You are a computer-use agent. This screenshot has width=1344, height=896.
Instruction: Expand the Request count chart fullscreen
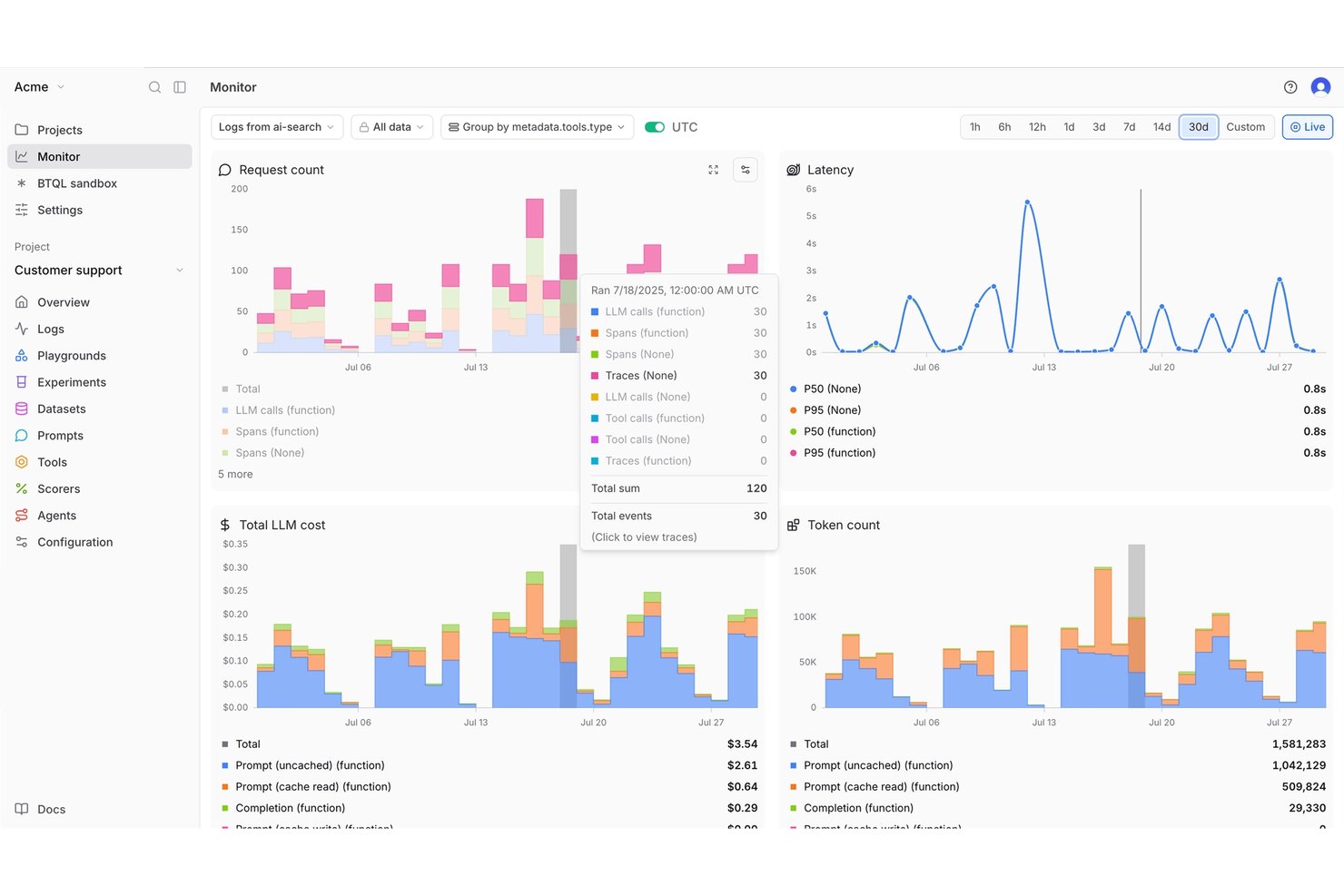tap(714, 170)
